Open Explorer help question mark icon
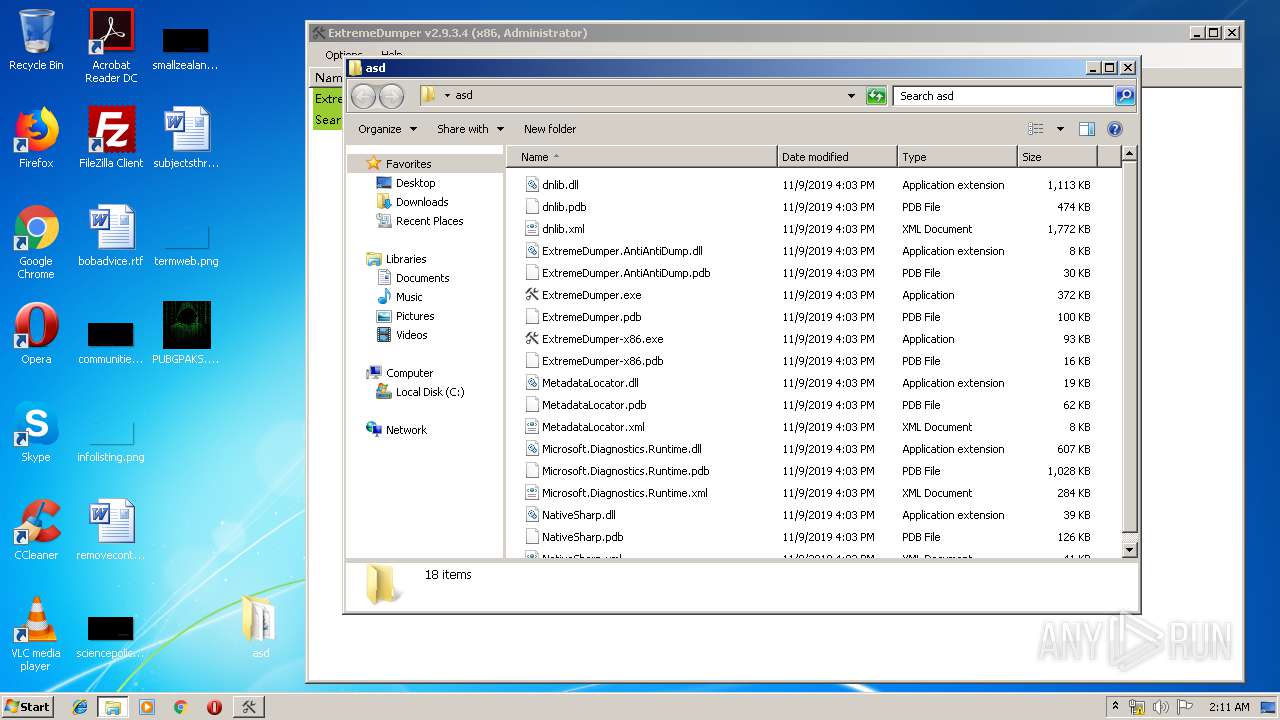 (1115, 129)
